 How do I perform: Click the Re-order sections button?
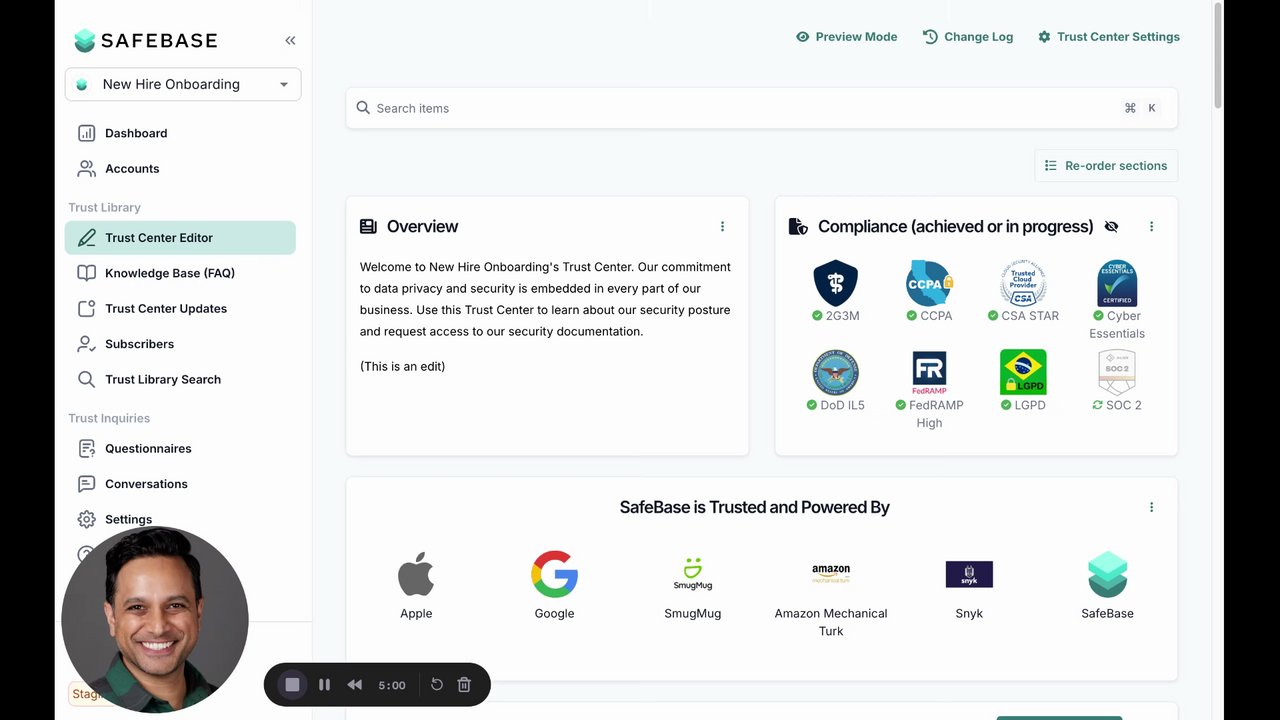1106,166
